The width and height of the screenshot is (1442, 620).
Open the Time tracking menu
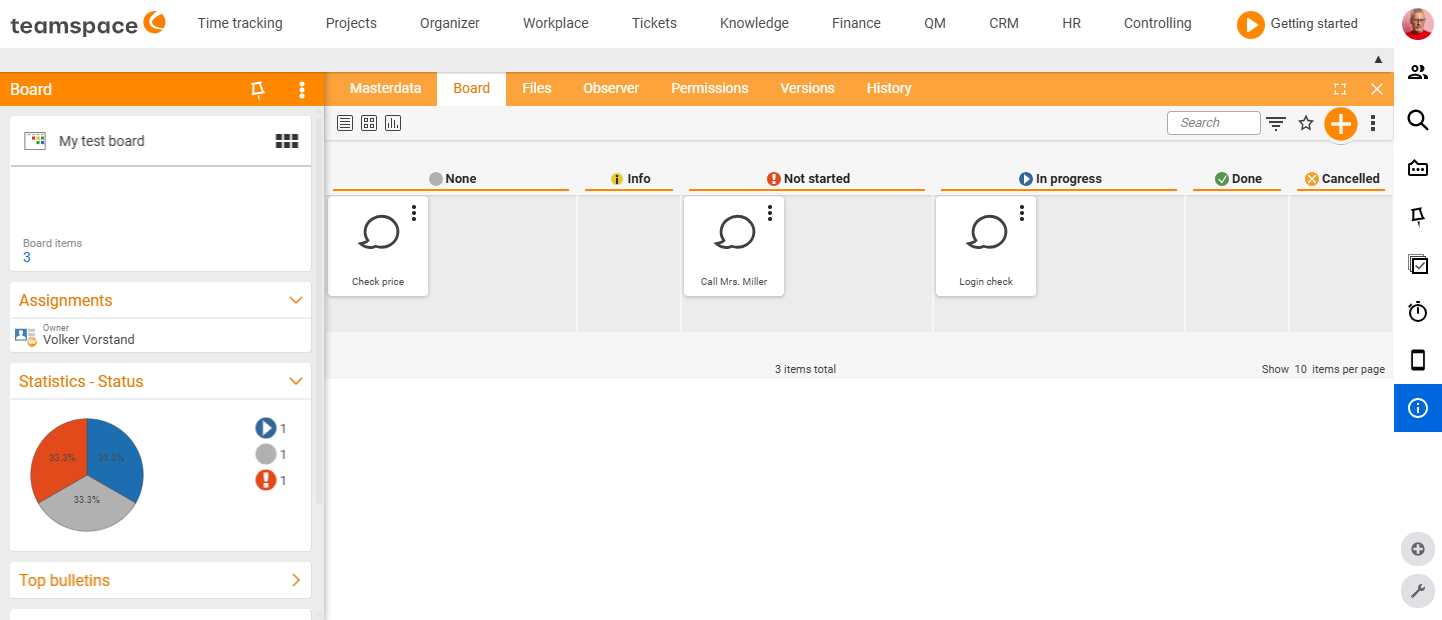point(240,23)
